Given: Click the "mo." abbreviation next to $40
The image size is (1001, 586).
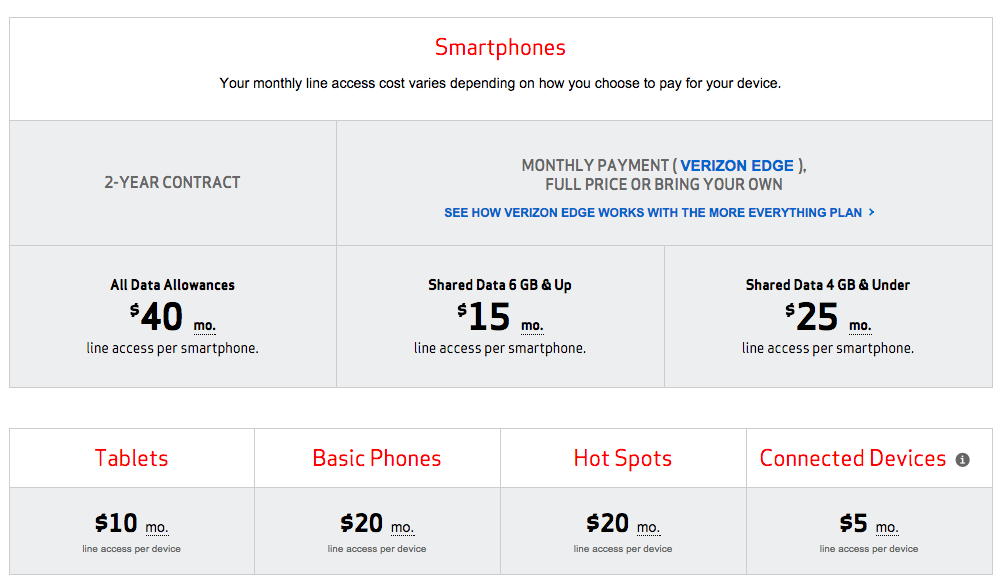Looking at the screenshot, I should [204, 326].
